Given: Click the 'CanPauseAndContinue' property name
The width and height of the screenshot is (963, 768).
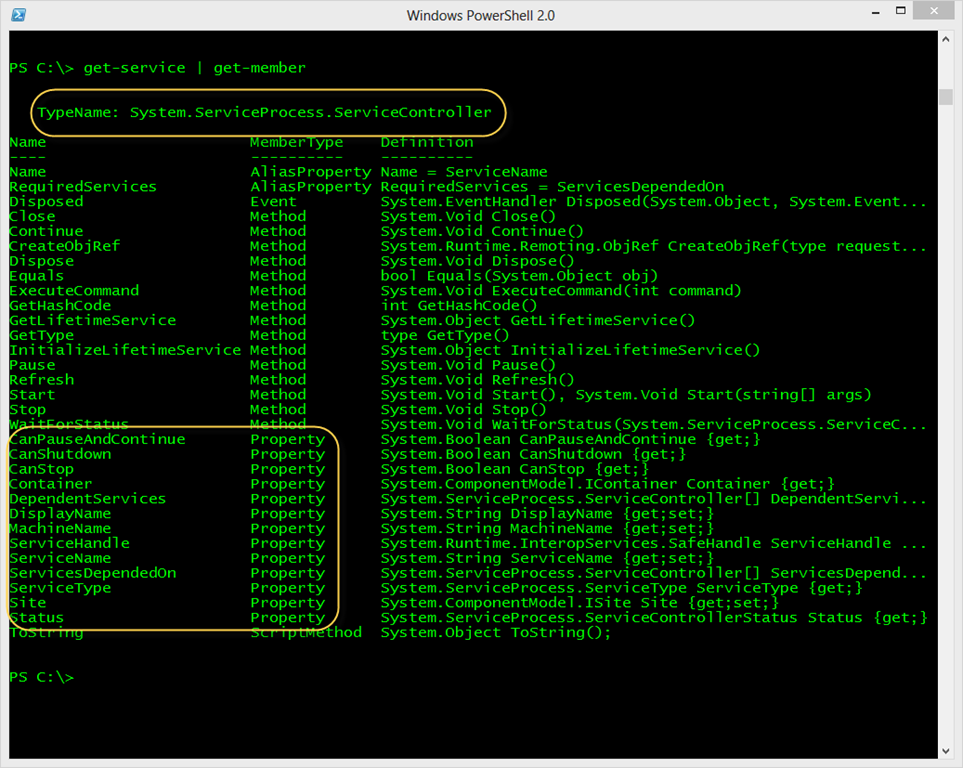Looking at the screenshot, I should pos(97,439).
